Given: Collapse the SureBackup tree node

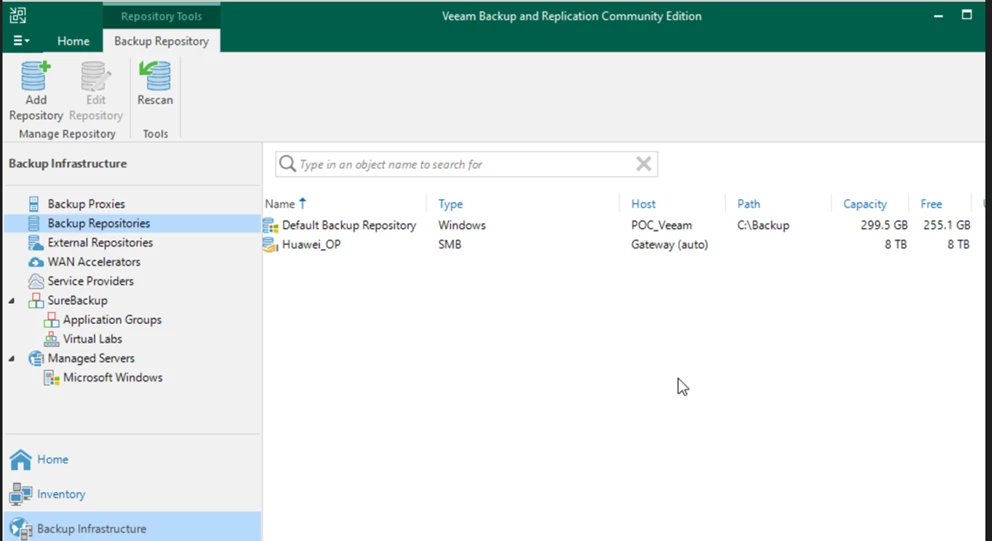Looking at the screenshot, I should coord(11,301).
